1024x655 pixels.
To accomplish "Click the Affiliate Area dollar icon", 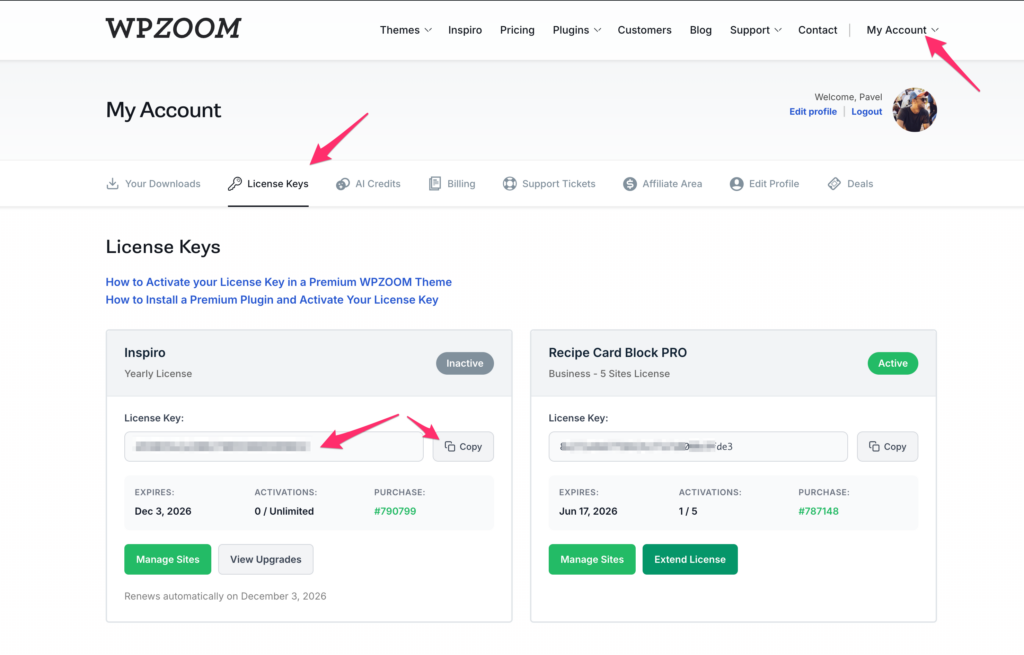I will pyautogui.click(x=630, y=184).
